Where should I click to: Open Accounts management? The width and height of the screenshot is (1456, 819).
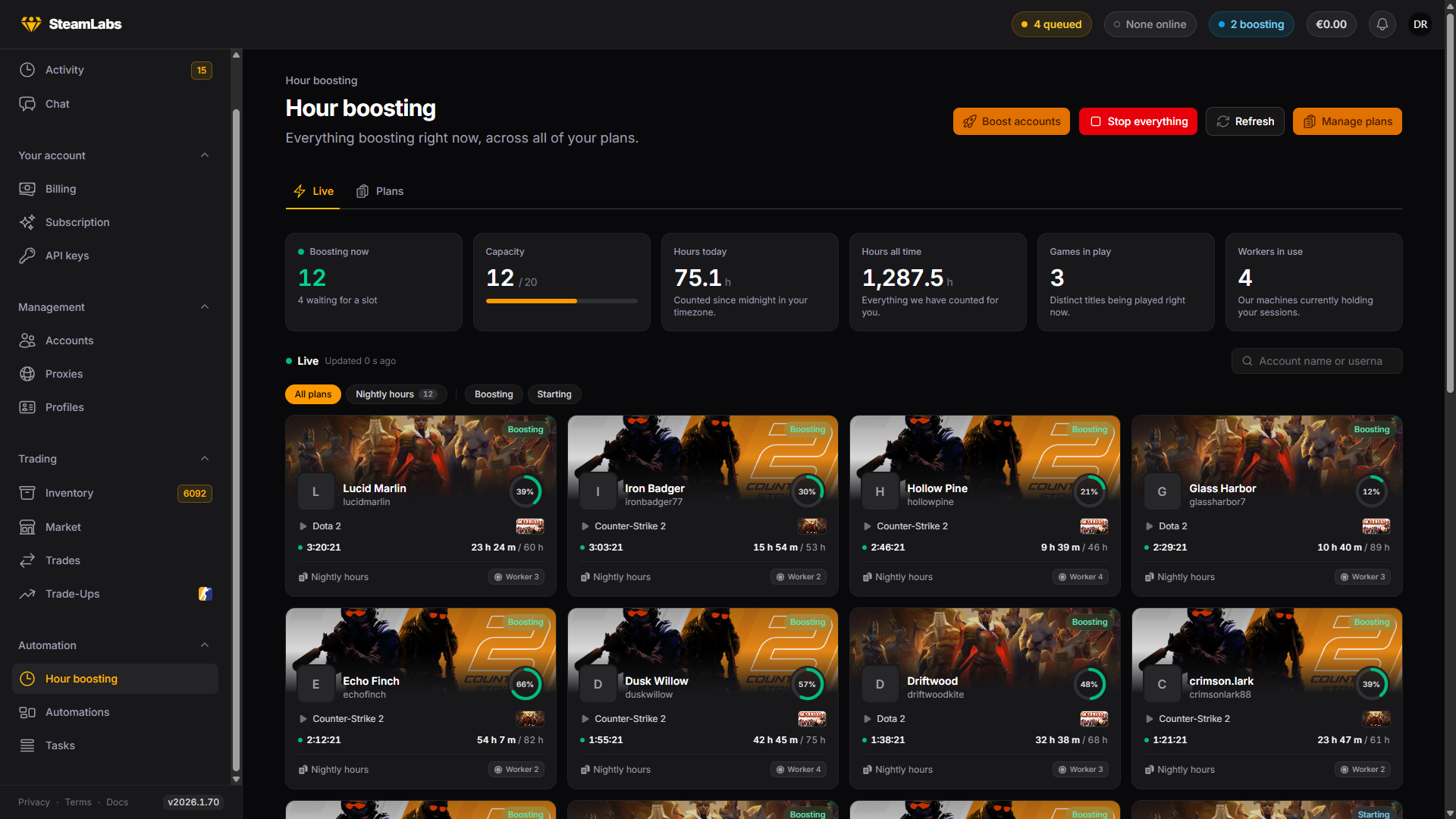pyautogui.click(x=115, y=340)
